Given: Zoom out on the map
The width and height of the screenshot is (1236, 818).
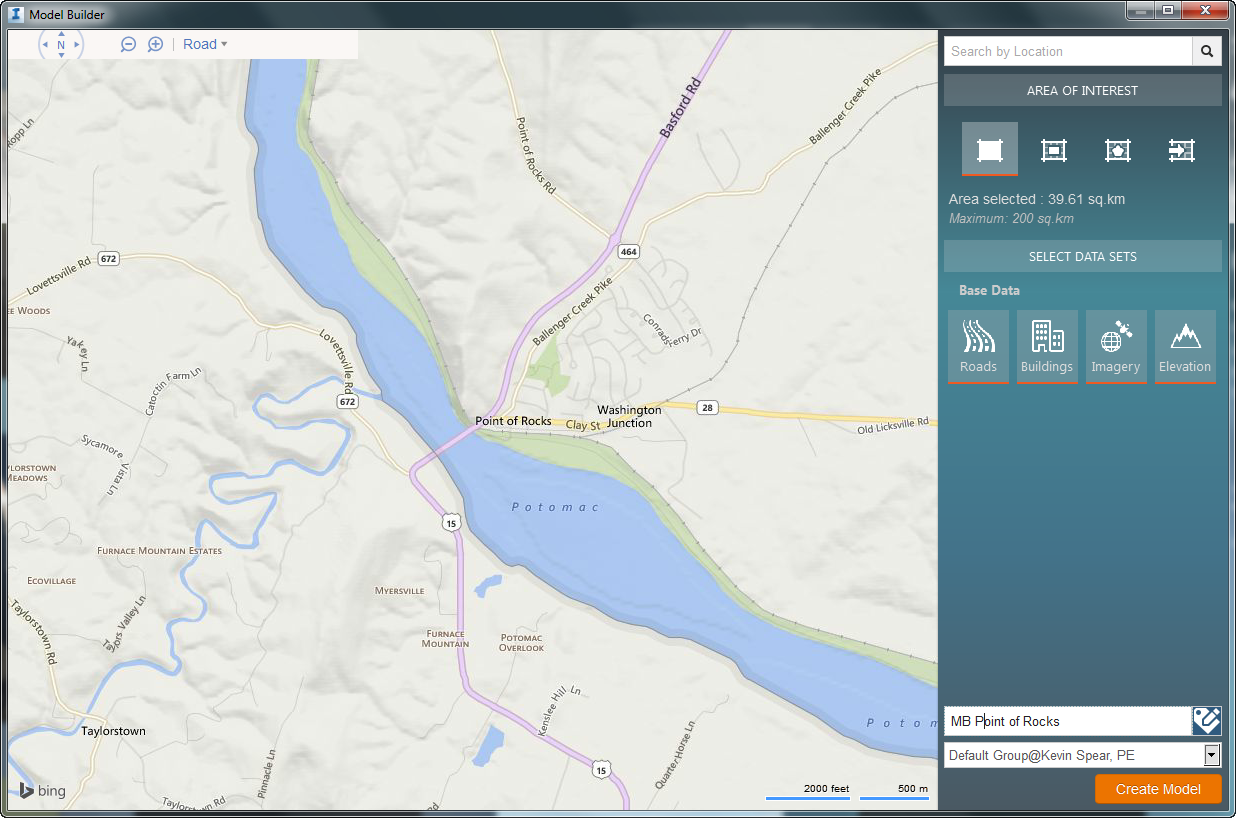Looking at the screenshot, I should tap(128, 44).
